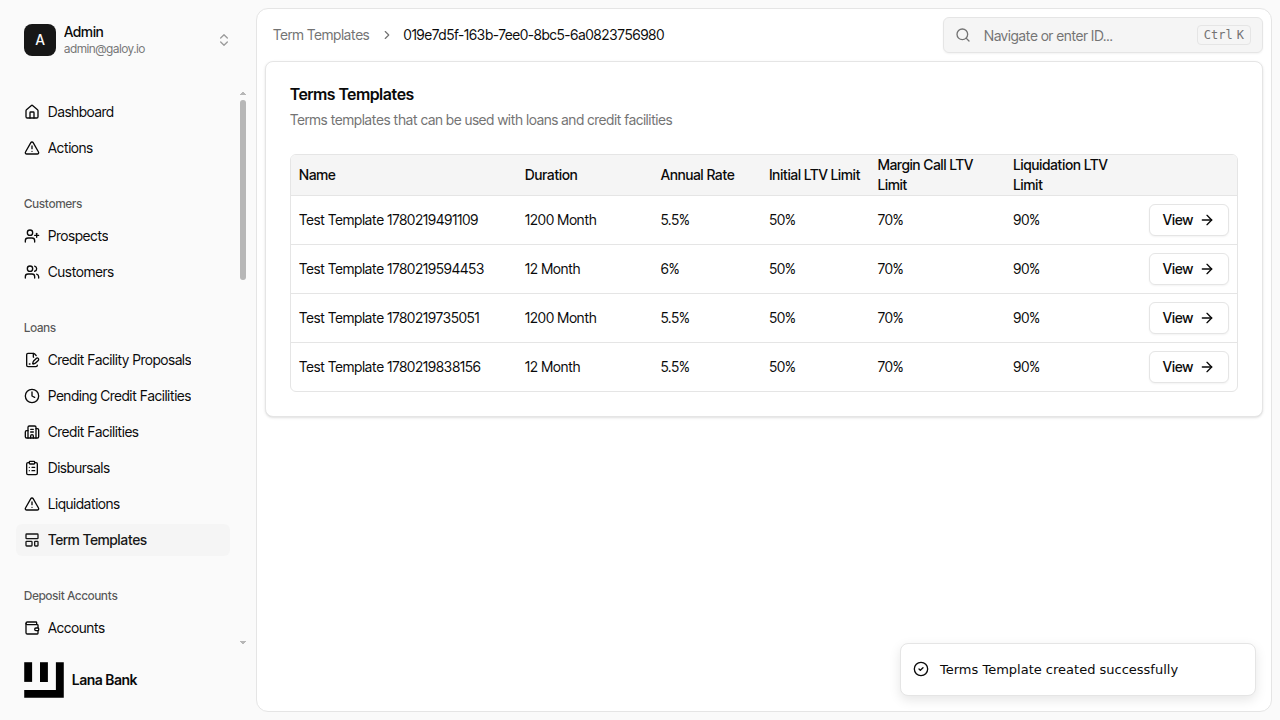The height and width of the screenshot is (720, 1280).
Task: Navigate to Credit Facilities
Action: [x=123, y=432]
